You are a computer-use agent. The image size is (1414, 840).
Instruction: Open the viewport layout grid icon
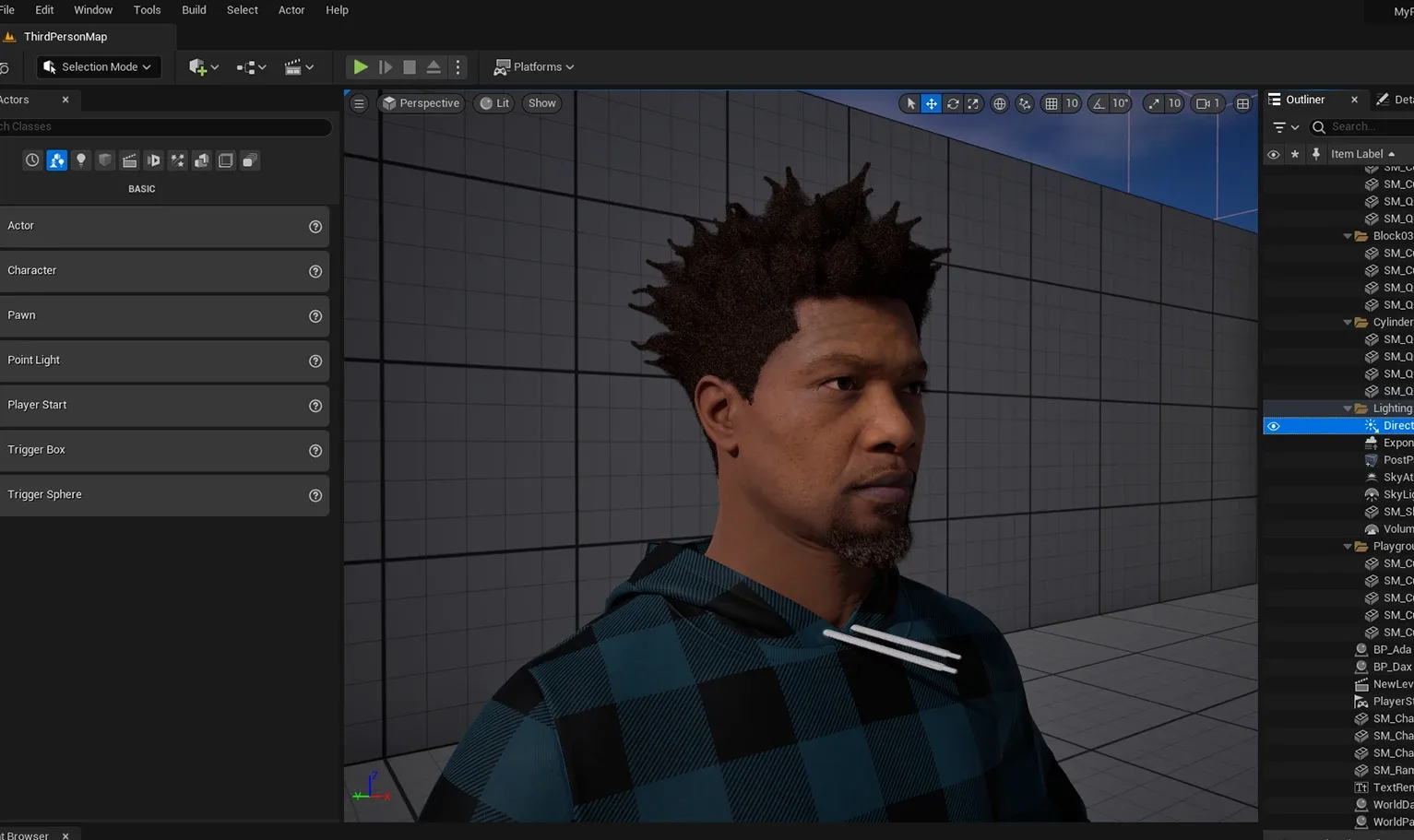[x=1242, y=104]
